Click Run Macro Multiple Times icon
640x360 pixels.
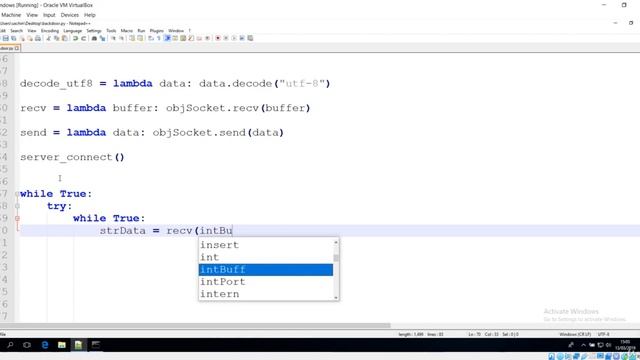pos(242,38)
